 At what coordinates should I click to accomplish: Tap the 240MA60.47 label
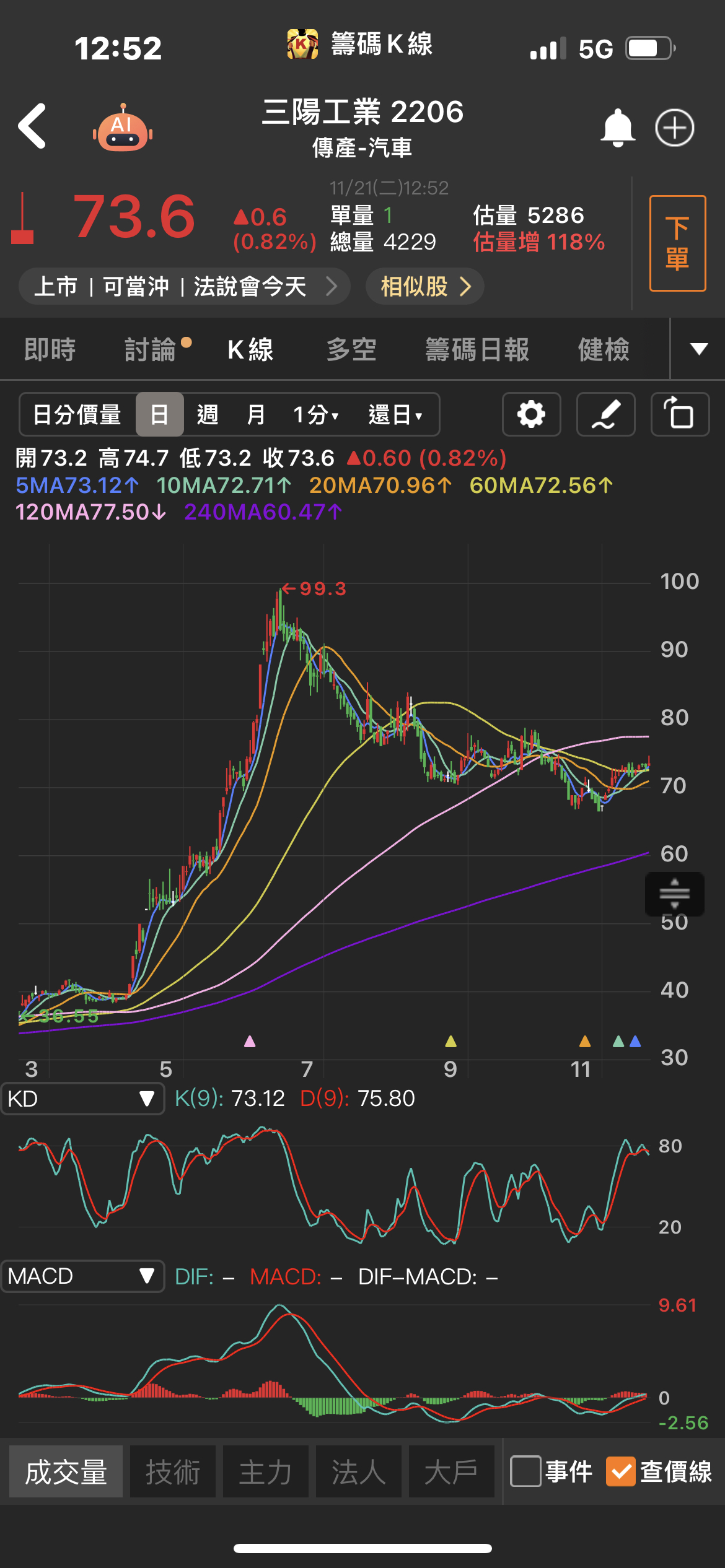(263, 512)
